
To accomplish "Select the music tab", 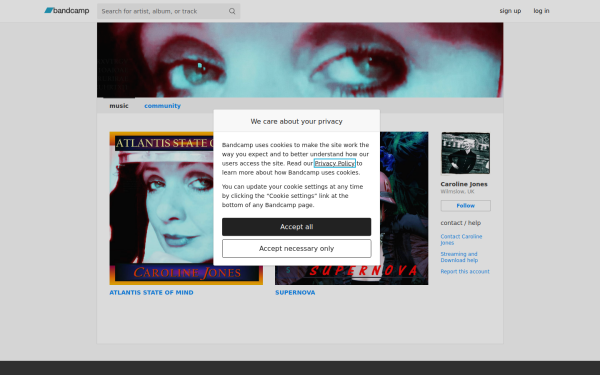I will (x=119, y=106).
